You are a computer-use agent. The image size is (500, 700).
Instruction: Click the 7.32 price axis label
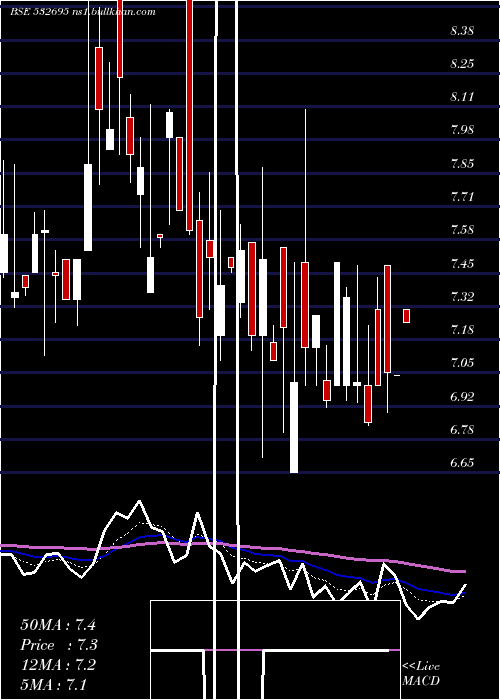pos(462,296)
